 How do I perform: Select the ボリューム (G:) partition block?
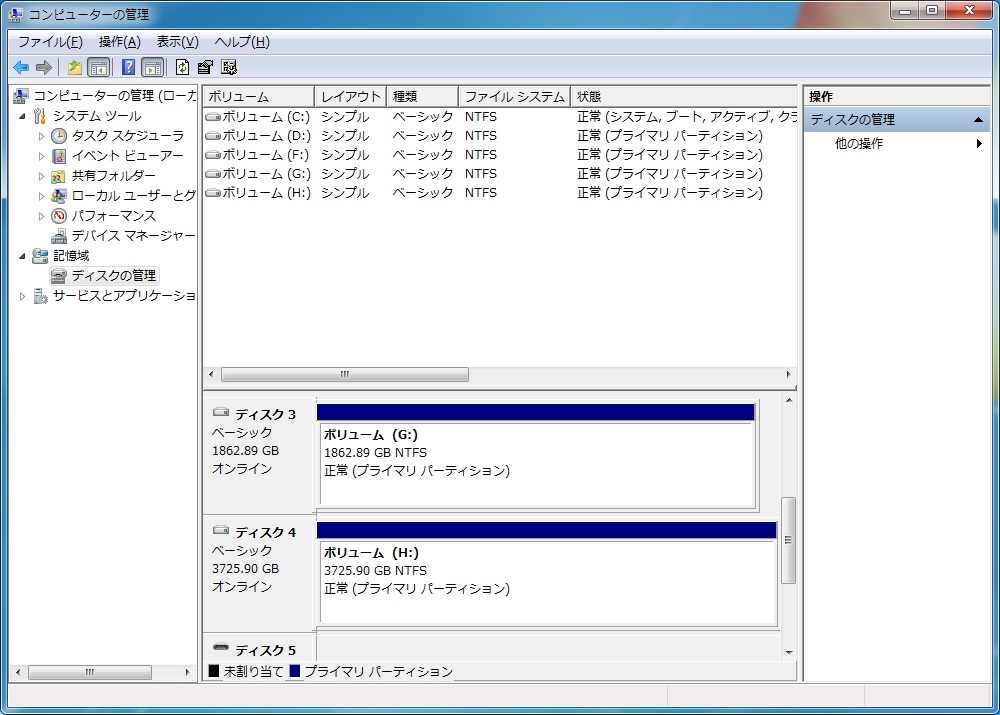(x=536, y=455)
